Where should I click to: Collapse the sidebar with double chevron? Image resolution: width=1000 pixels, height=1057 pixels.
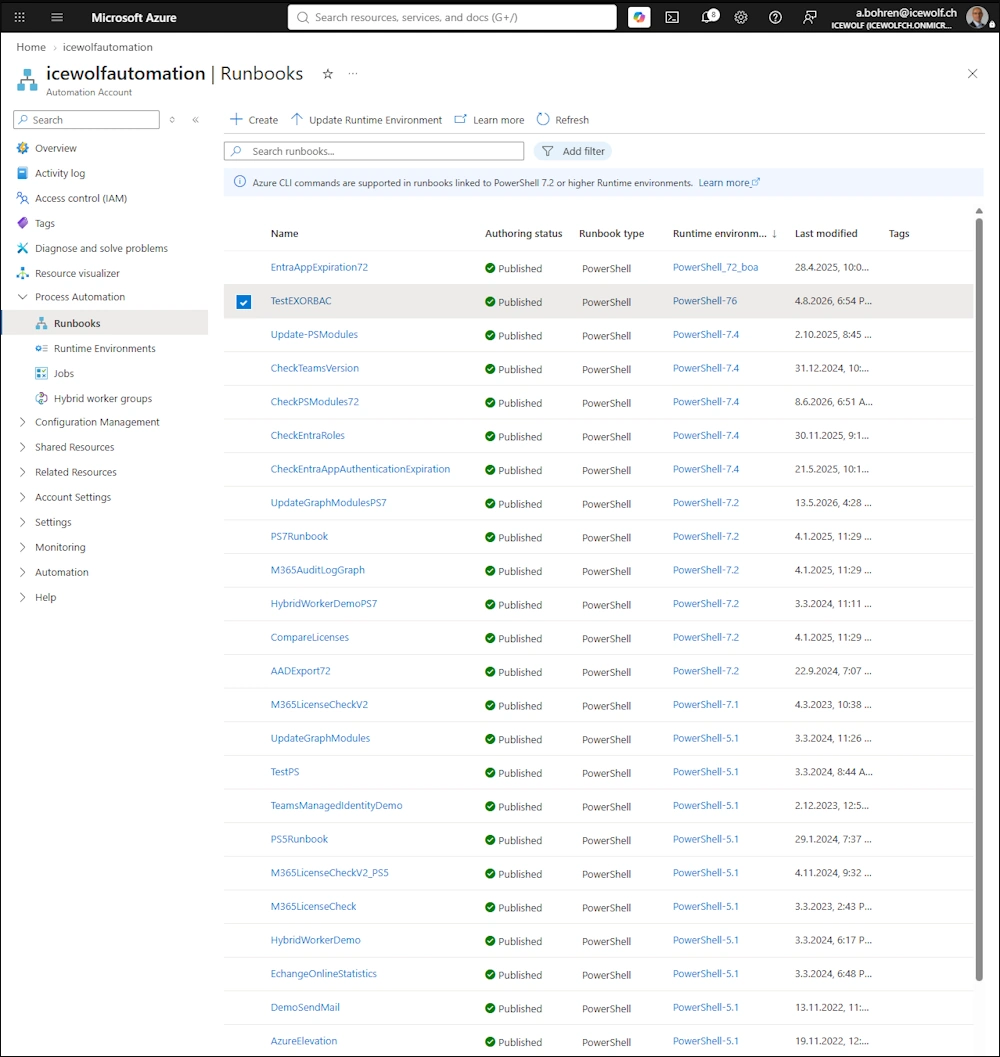click(196, 120)
